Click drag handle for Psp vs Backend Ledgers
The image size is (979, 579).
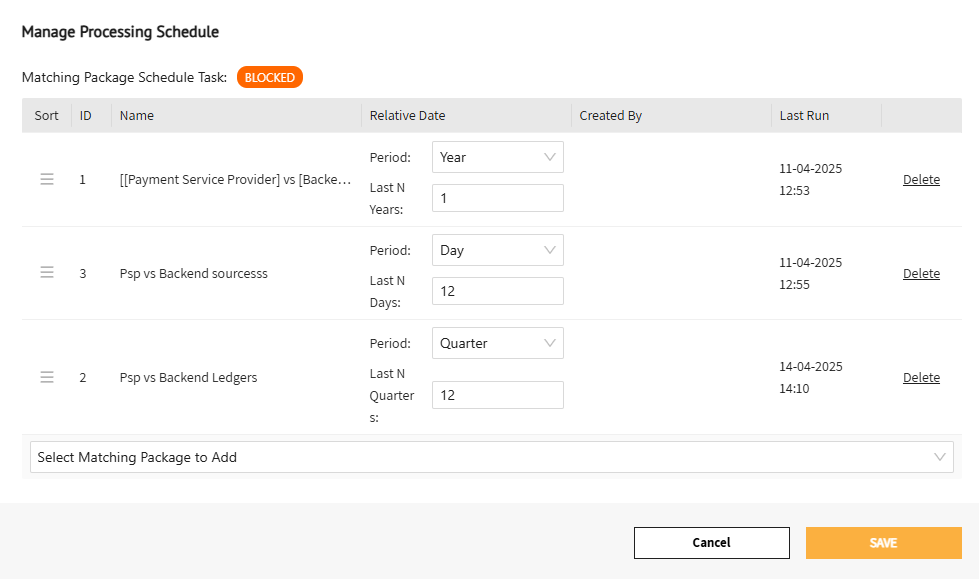pyautogui.click(x=47, y=377)
